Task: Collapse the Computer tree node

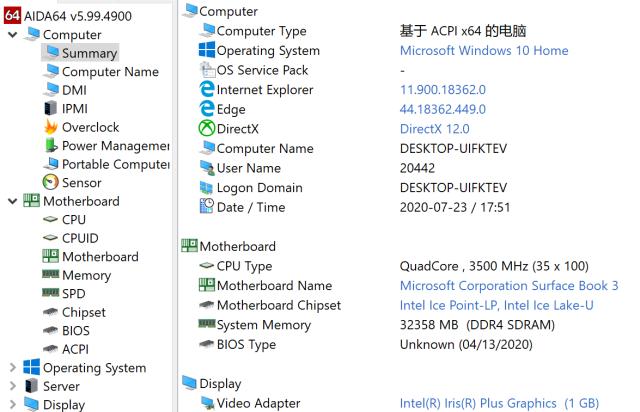Action: point(13,35)
